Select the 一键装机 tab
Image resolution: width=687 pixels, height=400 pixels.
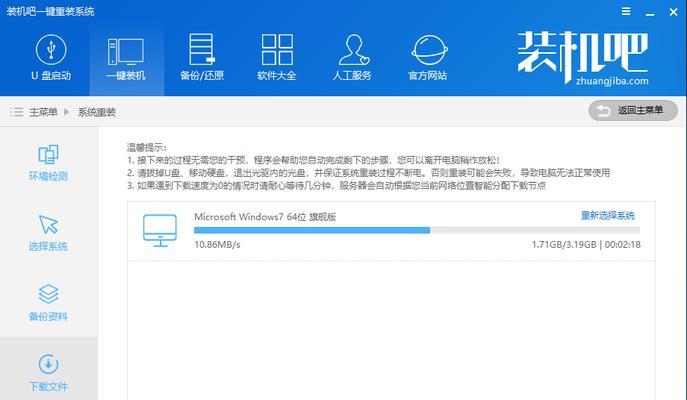click(x=126, y=58)
